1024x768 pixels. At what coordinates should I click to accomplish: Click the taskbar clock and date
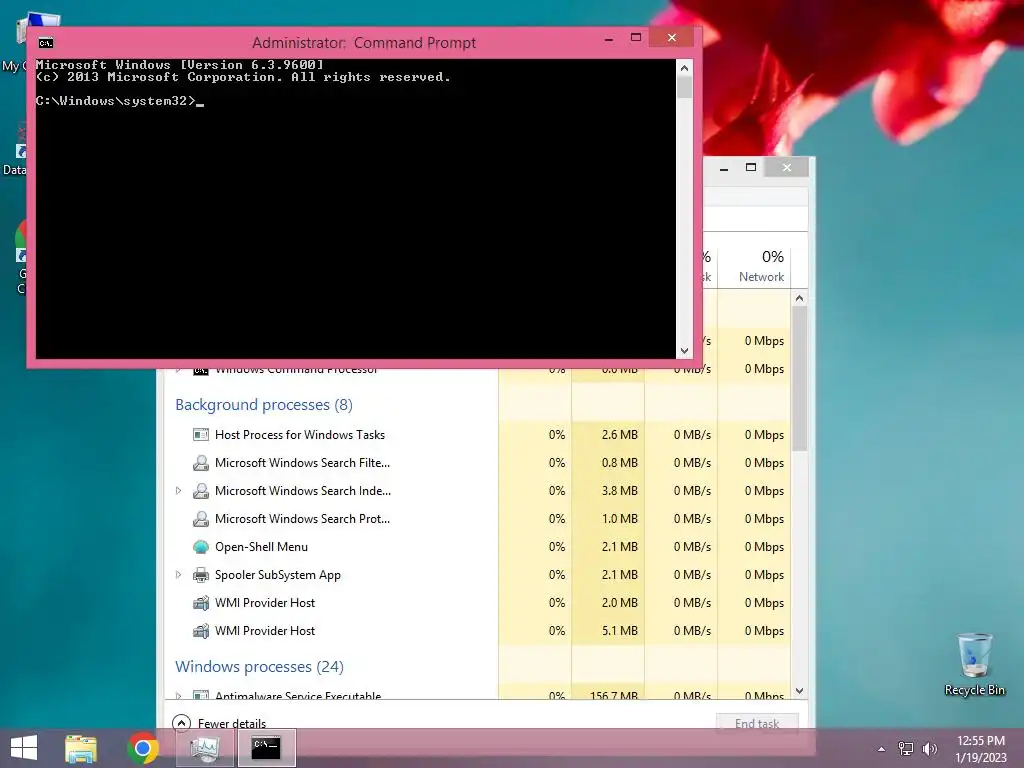(x=980, y=749)
